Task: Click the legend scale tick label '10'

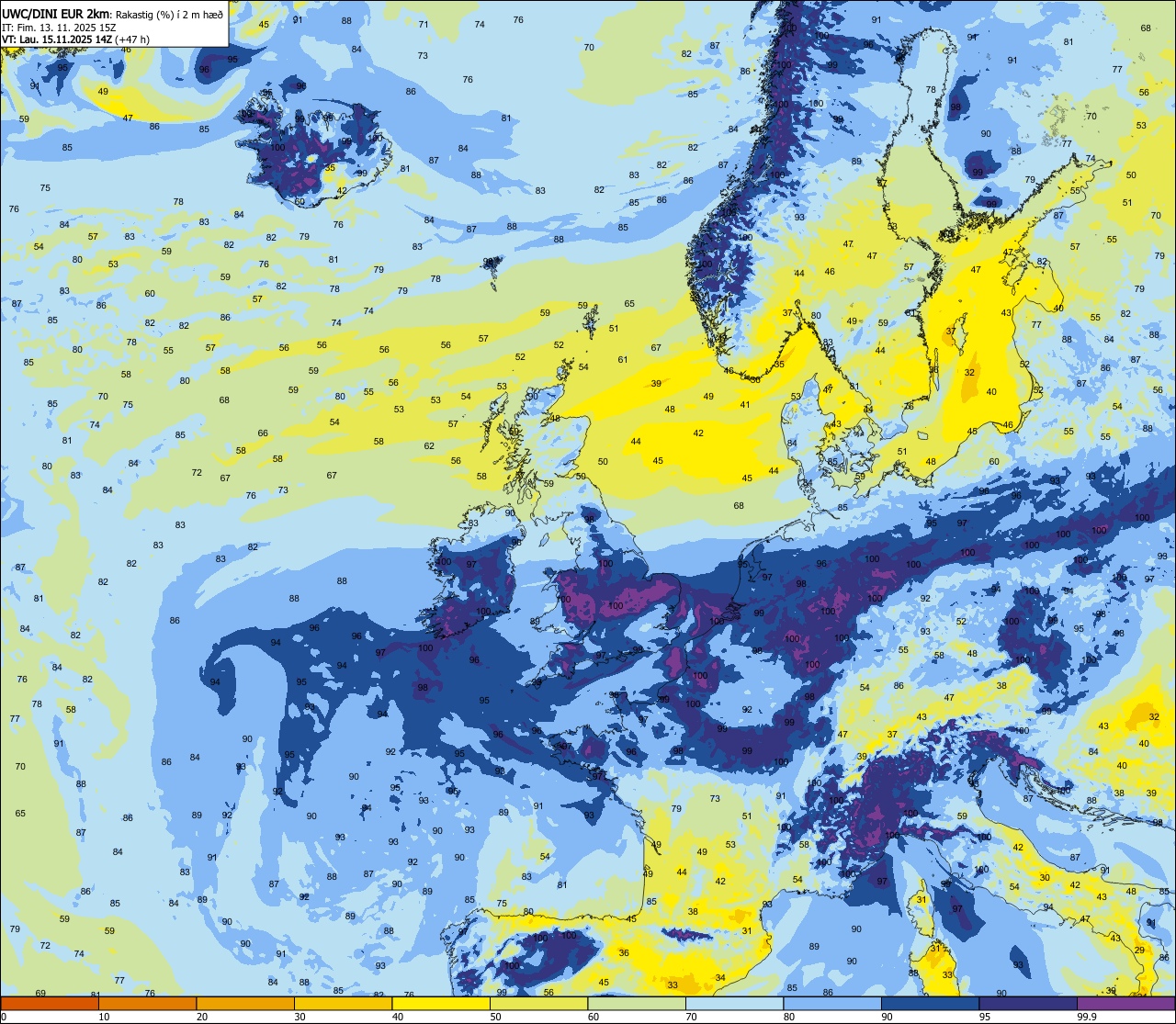Action: 104,1017
